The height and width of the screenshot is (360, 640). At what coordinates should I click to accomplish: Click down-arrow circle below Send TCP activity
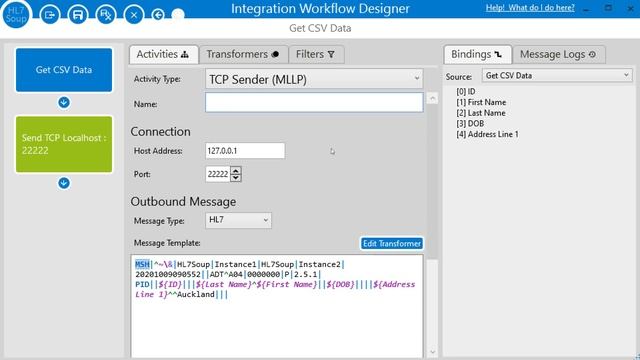[x=64, y=183]
